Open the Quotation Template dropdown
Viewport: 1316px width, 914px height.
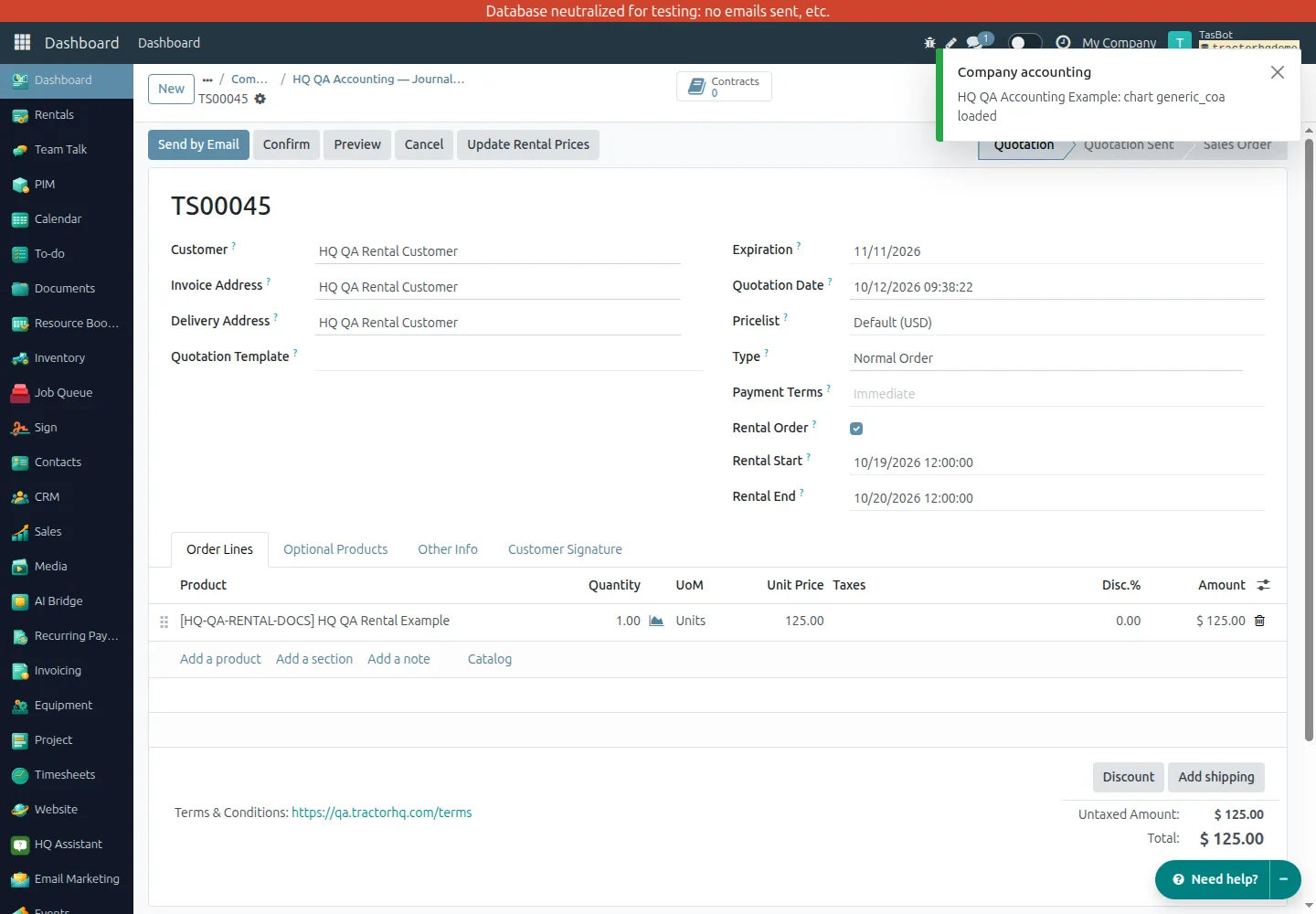coord(509,358)
